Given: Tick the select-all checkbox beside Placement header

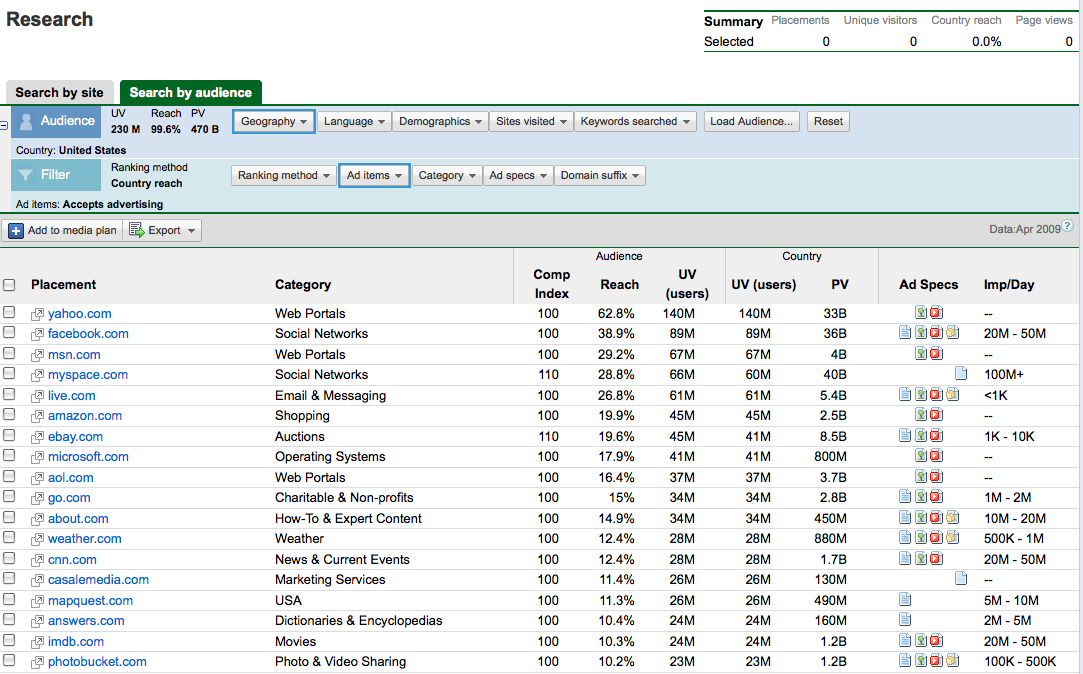Looking at the screenshot, I should [10, 285].
